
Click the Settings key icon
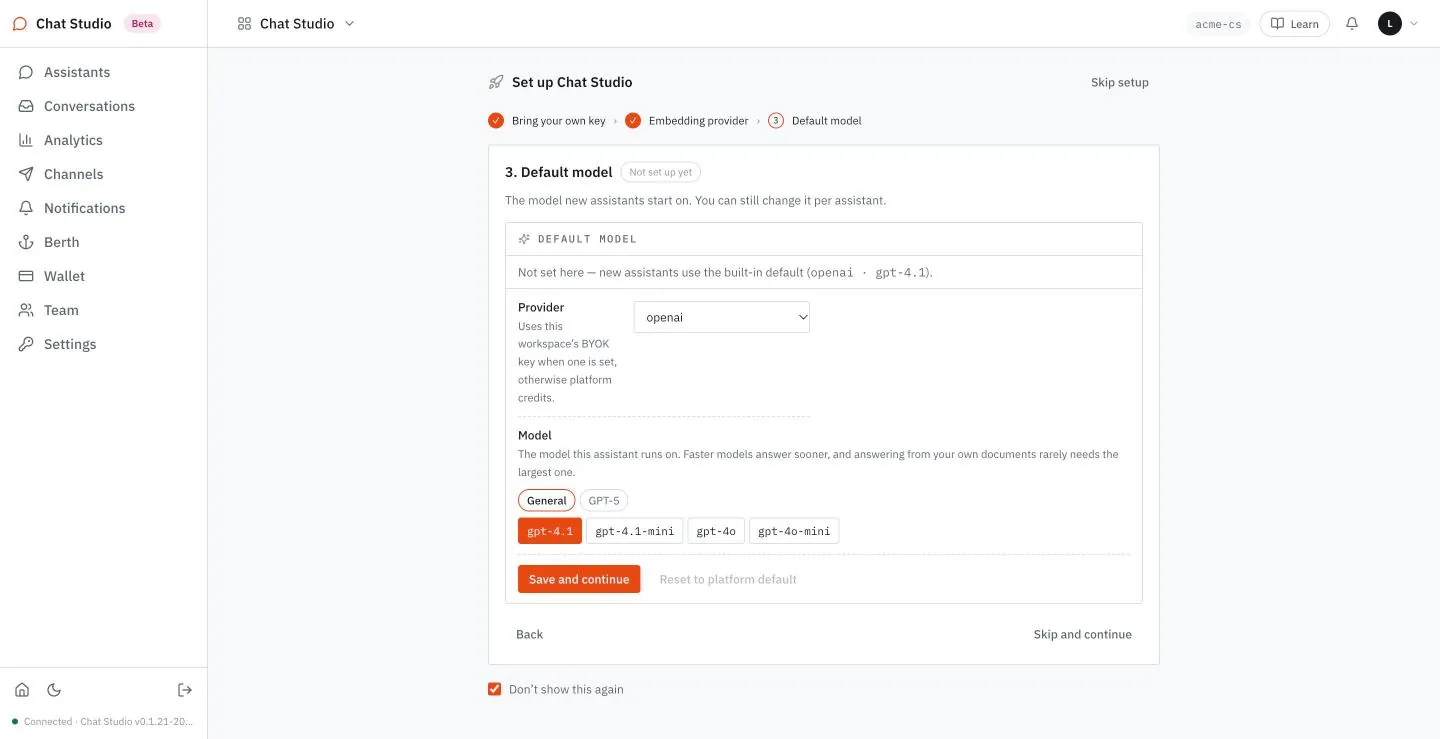26,344
